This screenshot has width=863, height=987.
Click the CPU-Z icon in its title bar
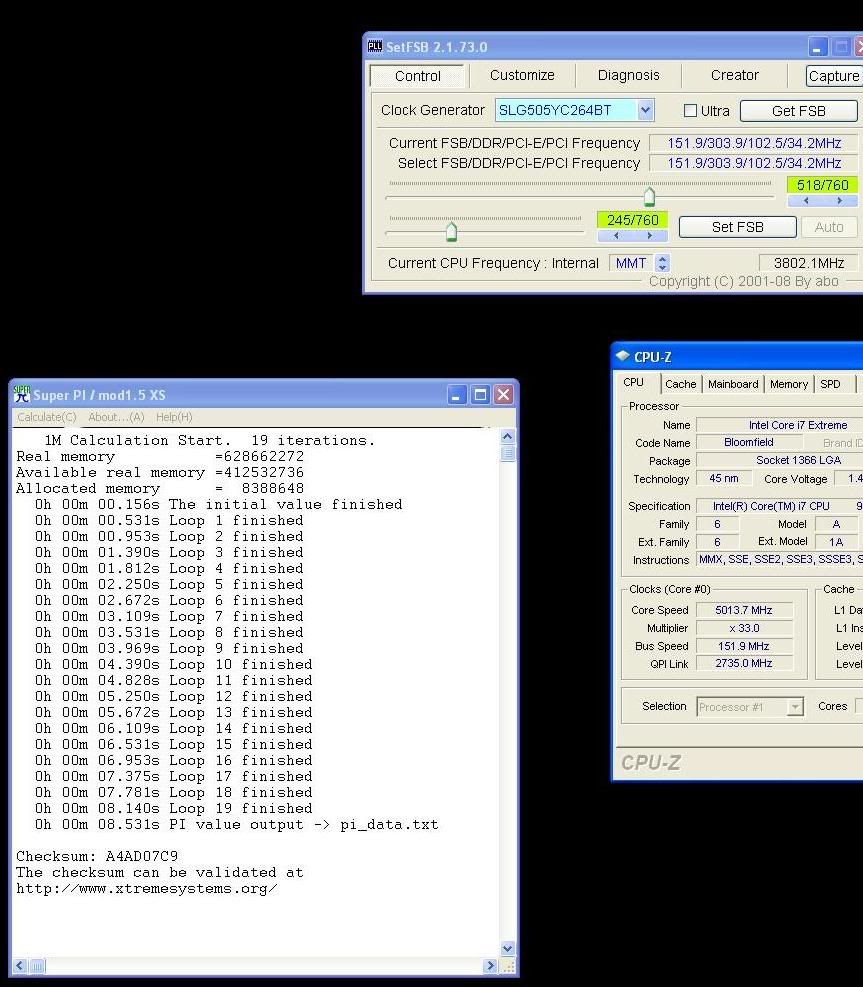coord(624,357)
